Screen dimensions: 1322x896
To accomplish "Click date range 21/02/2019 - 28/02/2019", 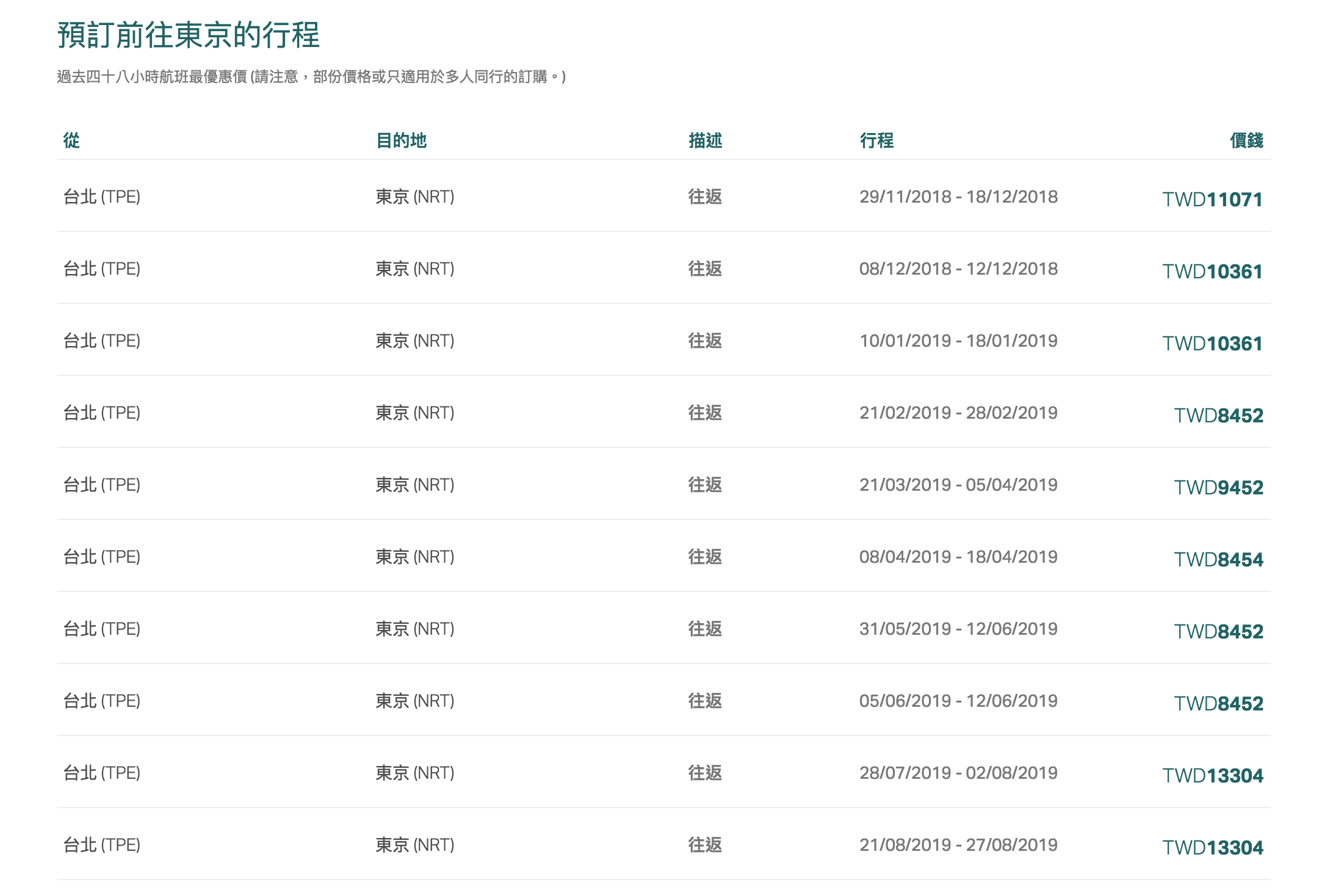I will (958, 413).
